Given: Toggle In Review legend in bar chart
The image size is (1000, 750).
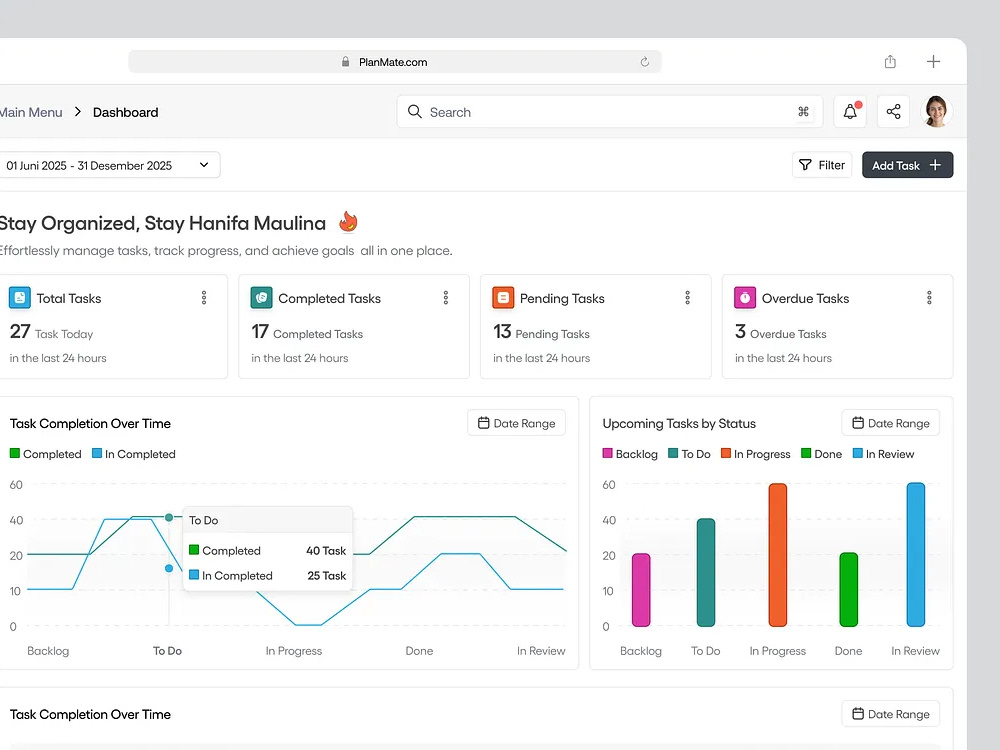Looking at the screenshot, I should [883, 454].
